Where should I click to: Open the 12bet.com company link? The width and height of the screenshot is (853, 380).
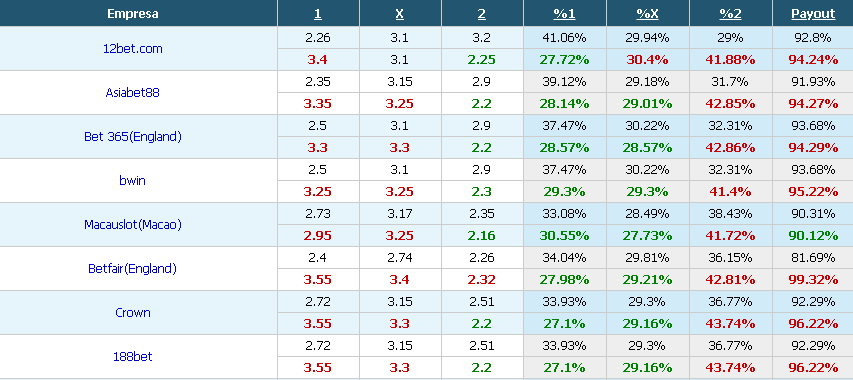pyautogui.click(x=133, y=48)
